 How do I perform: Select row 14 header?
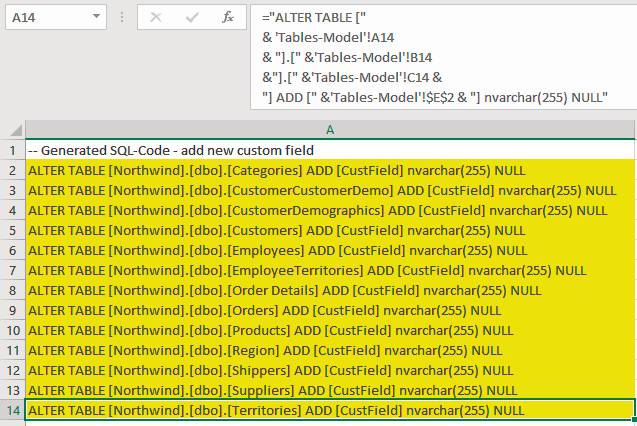(13, 410)
